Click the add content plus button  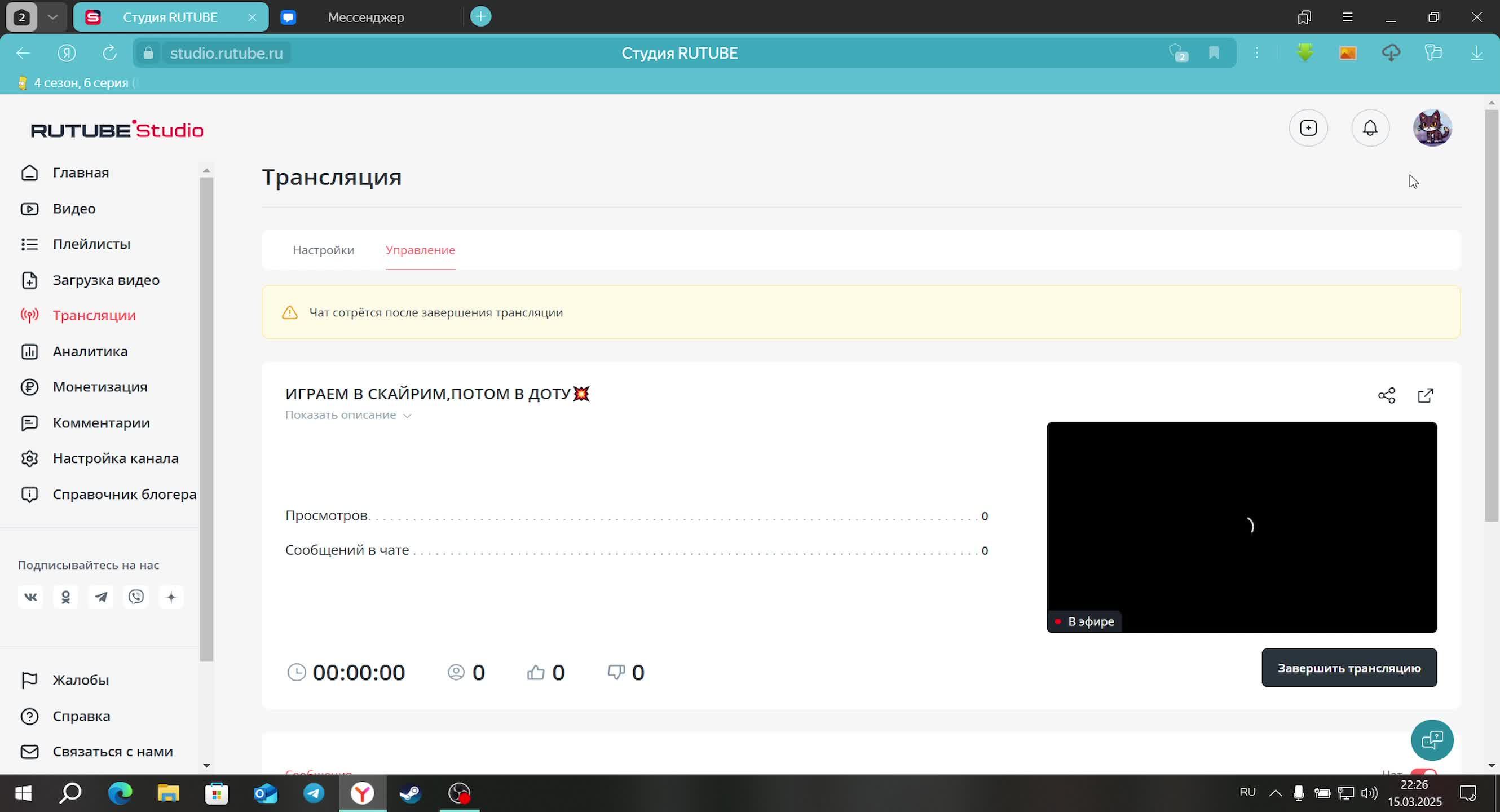point(1308,128)
